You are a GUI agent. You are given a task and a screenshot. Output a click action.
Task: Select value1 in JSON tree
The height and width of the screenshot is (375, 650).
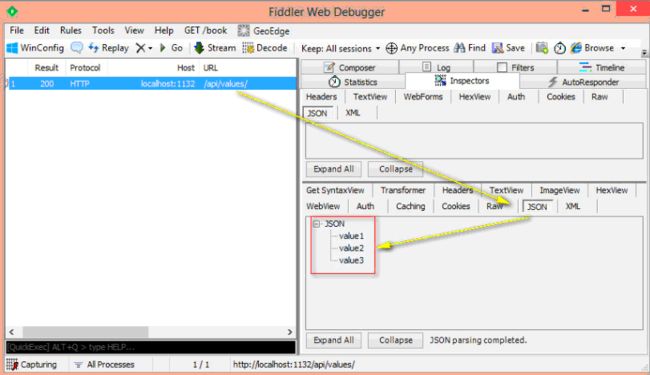tap(352, 236)
